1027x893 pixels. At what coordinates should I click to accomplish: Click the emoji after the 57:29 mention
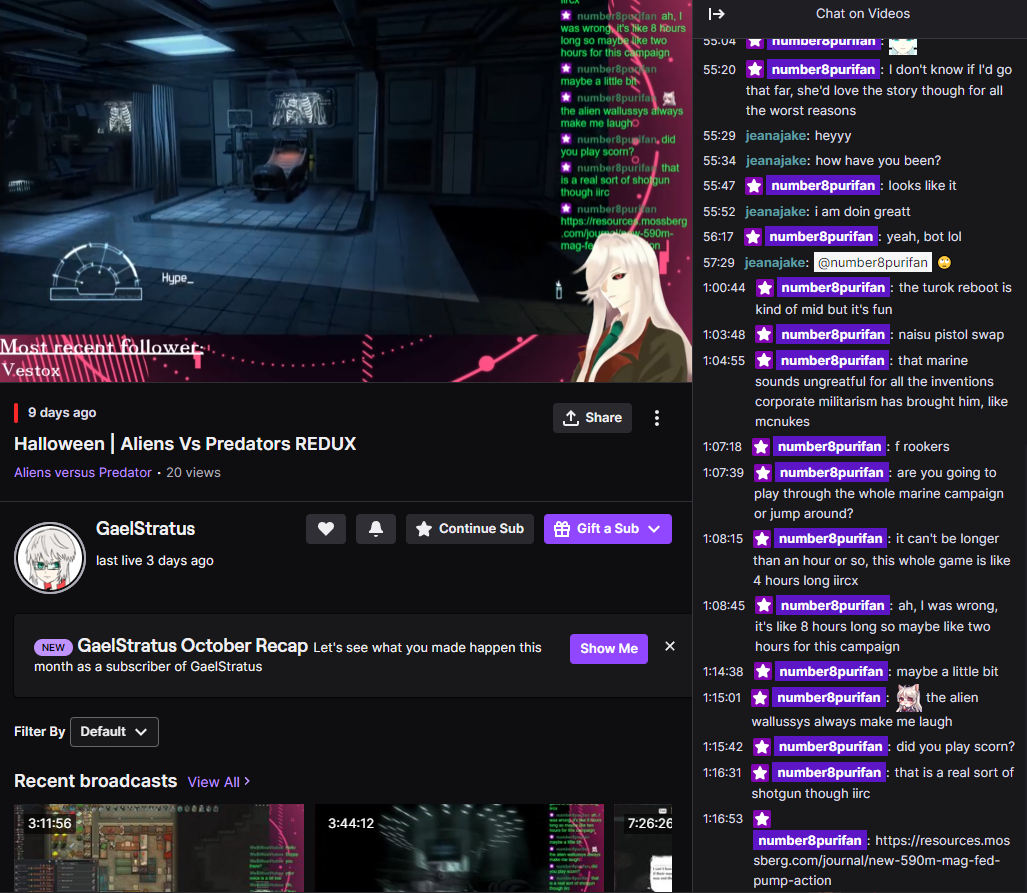coord(944,263)
